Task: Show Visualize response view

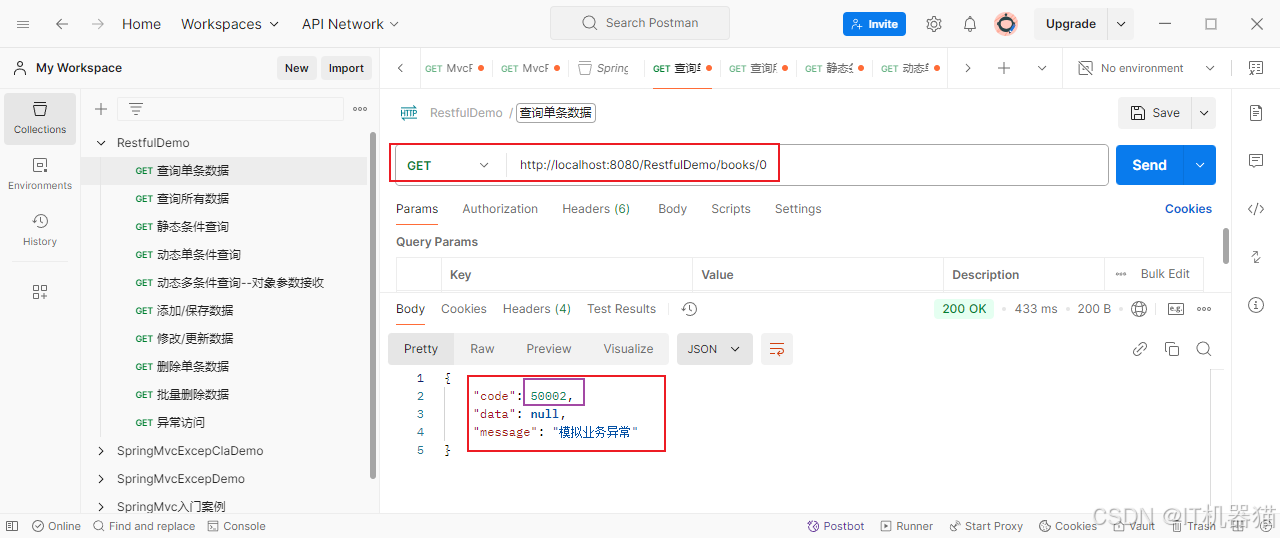Action: point(628,349)
